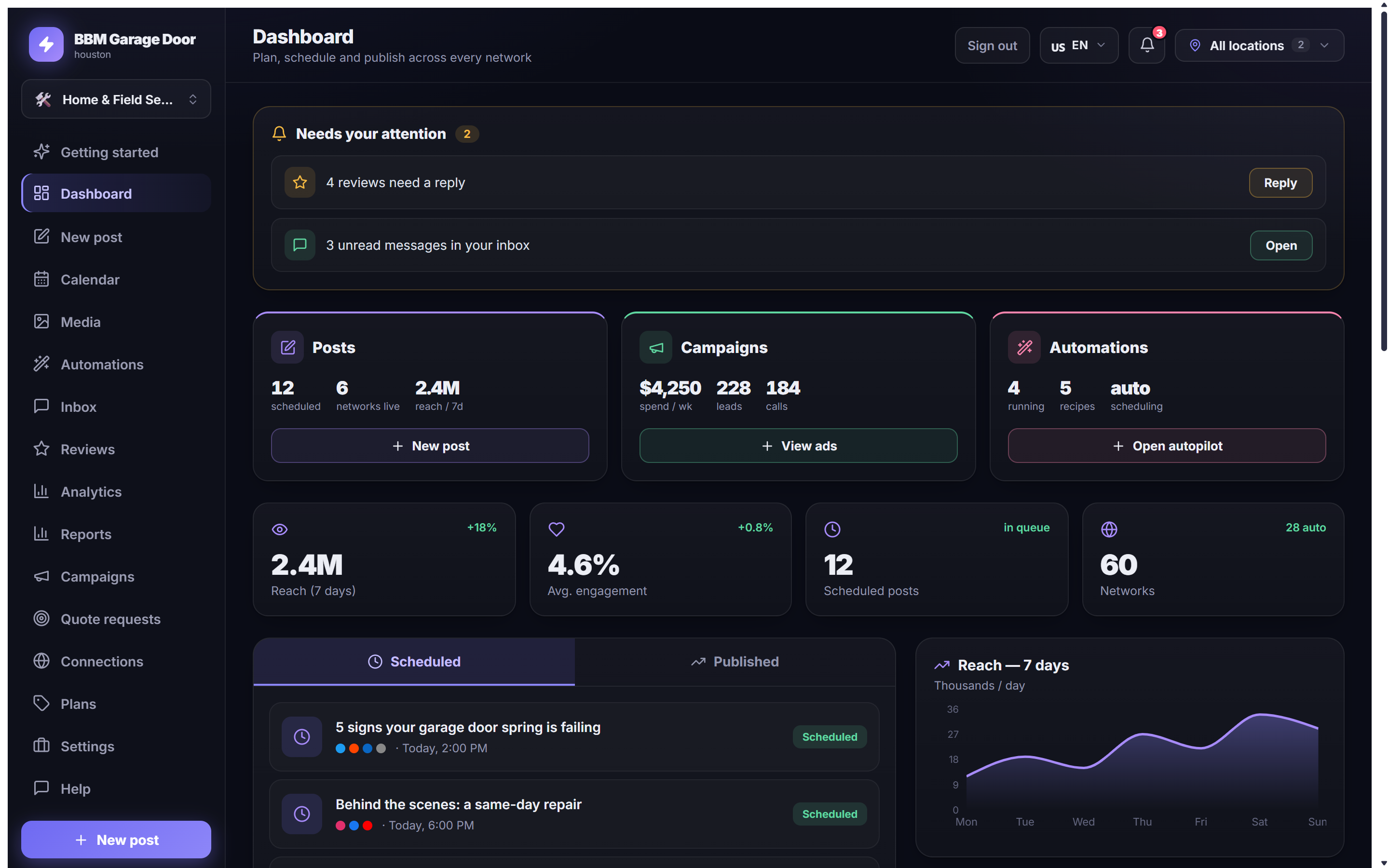This screenshot has width=1389, height=868.
Task: Click the heart icon on Avg. engagement card
Action: (x=556, y=529)
